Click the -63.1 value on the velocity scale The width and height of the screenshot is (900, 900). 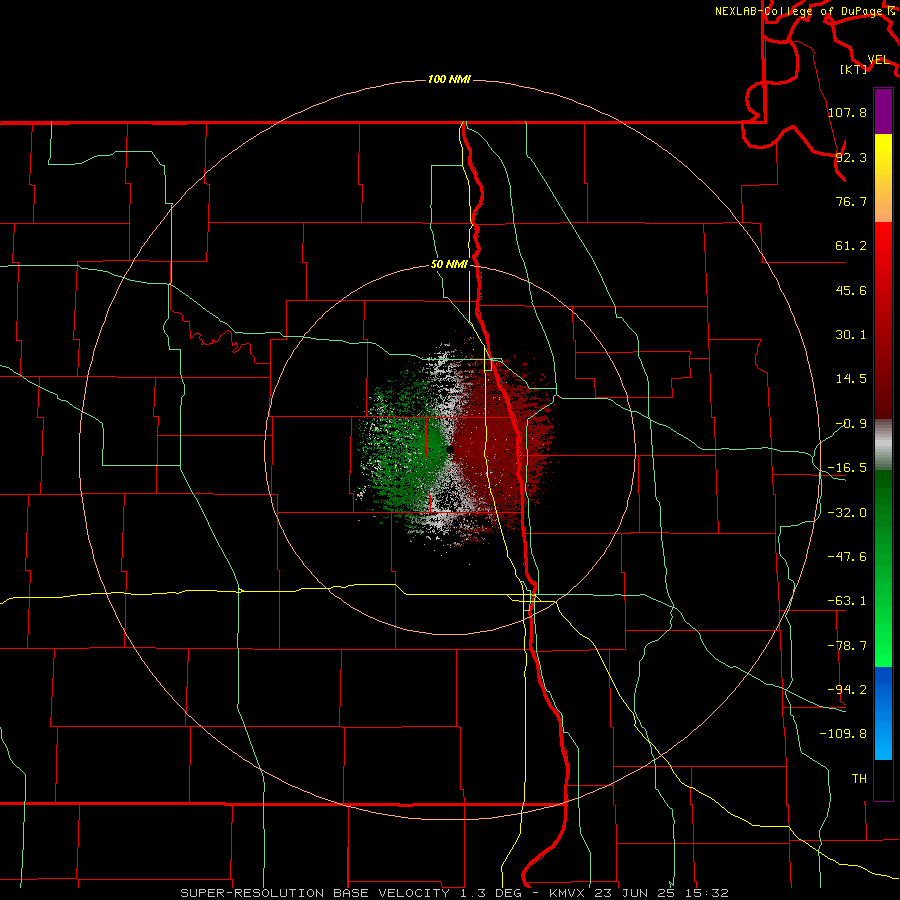847,601
